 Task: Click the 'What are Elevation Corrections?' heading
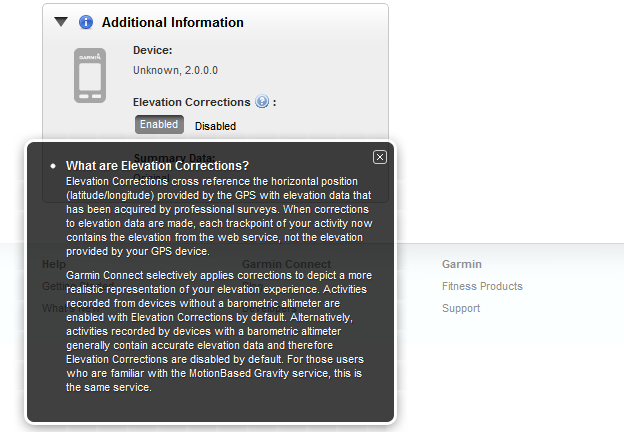[157, 165]
